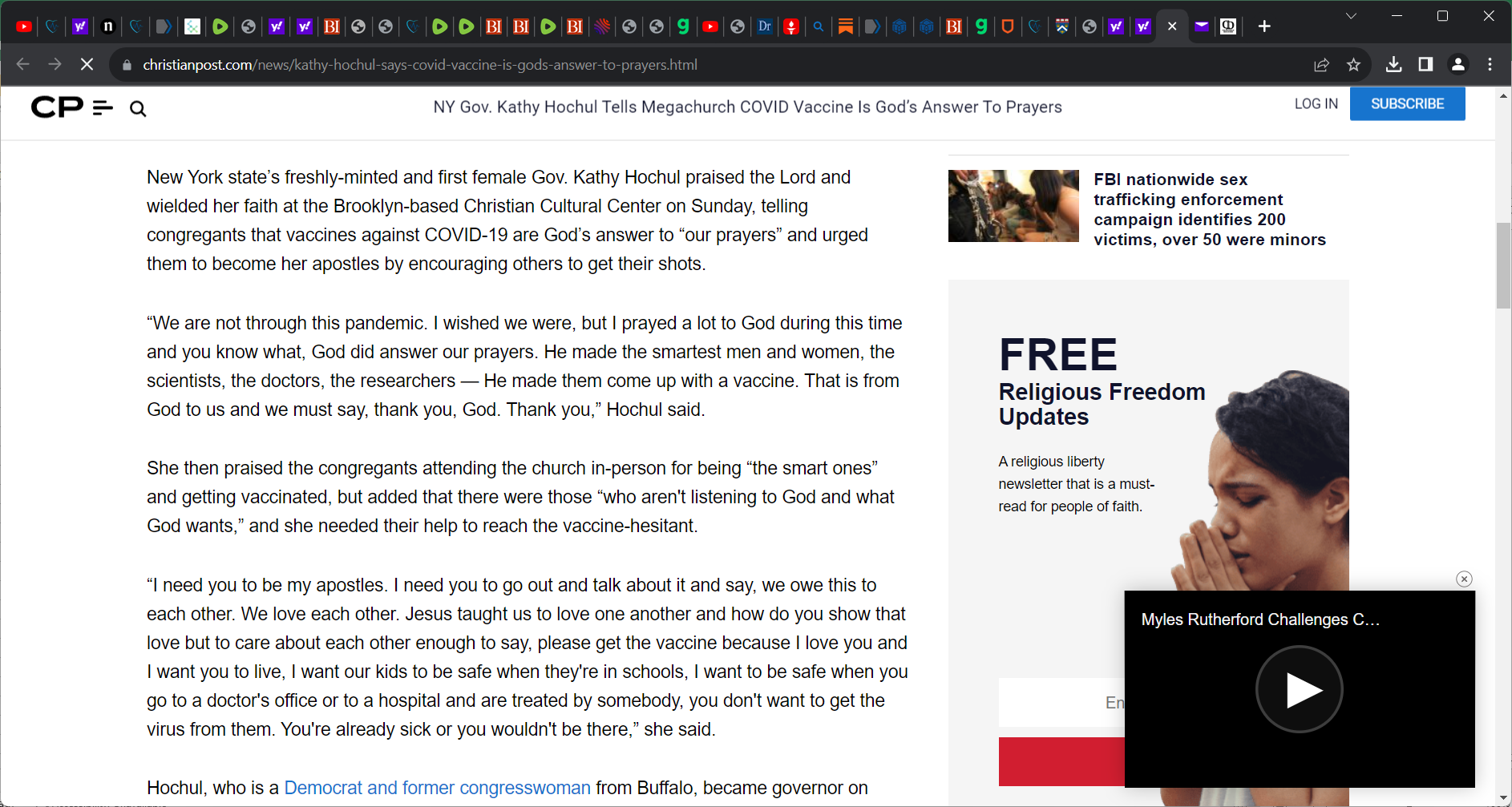
Task: Switch to the 'Dr' tab
Action: click(x=765, y=26)
